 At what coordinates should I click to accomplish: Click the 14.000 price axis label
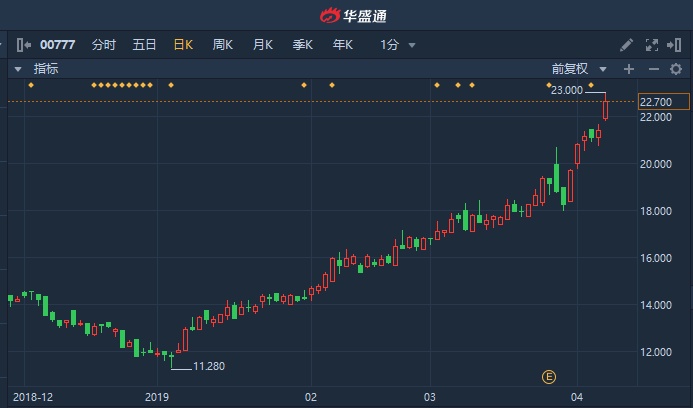click(x=656, y=305)
